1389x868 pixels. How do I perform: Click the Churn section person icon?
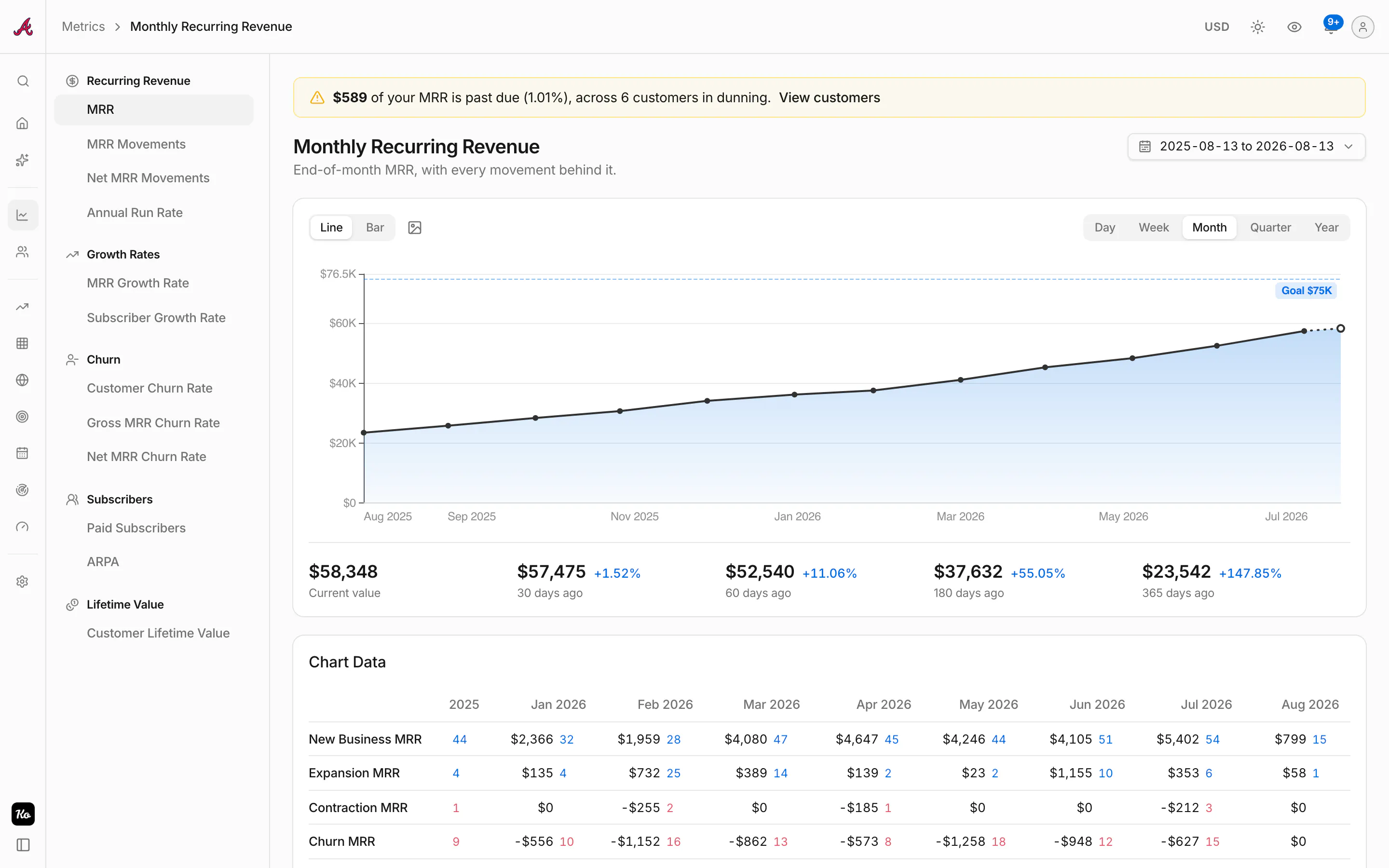point(72,359)
